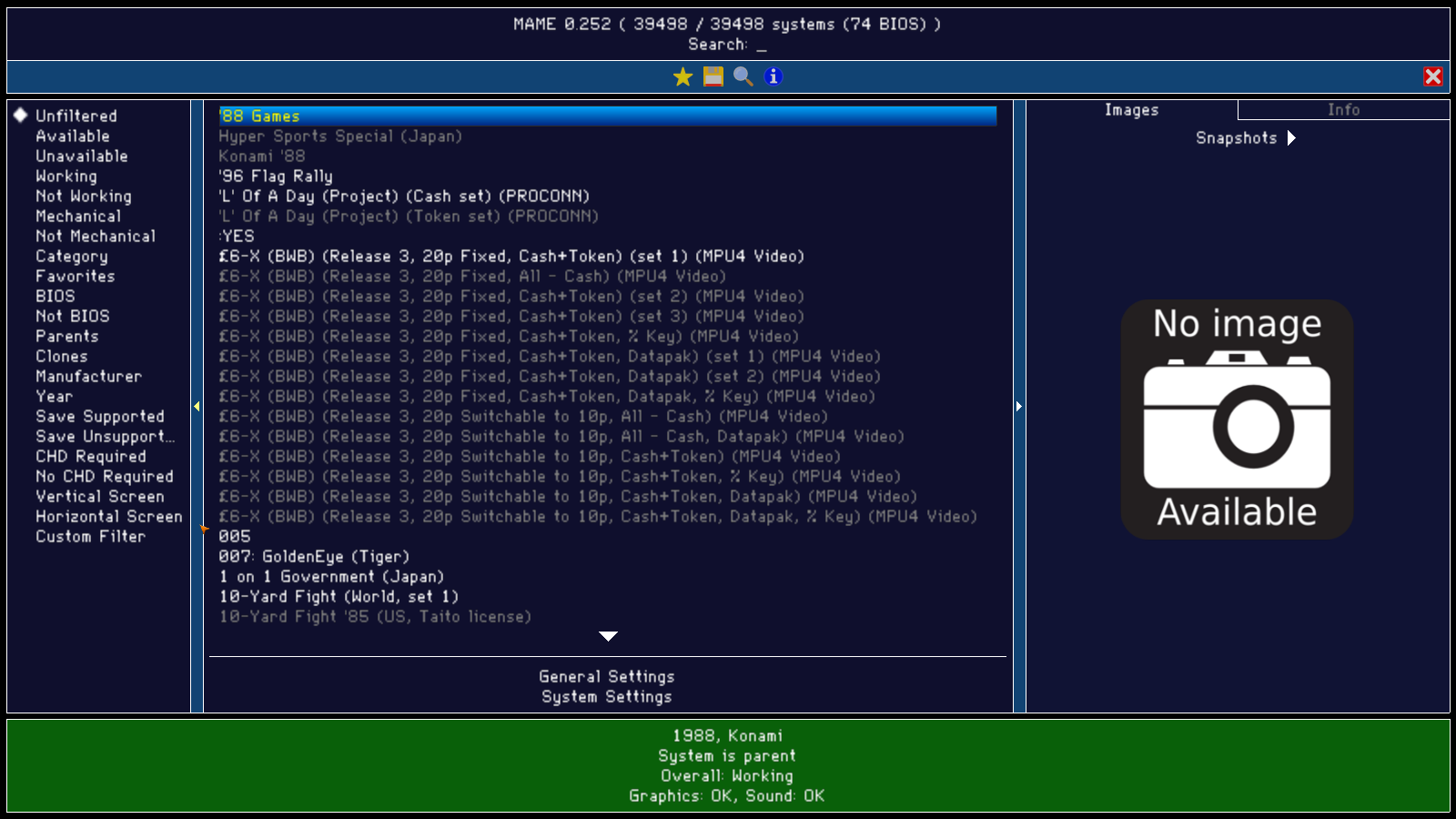
Task: Enable the Mechanical filter
Action: point(77,216)
